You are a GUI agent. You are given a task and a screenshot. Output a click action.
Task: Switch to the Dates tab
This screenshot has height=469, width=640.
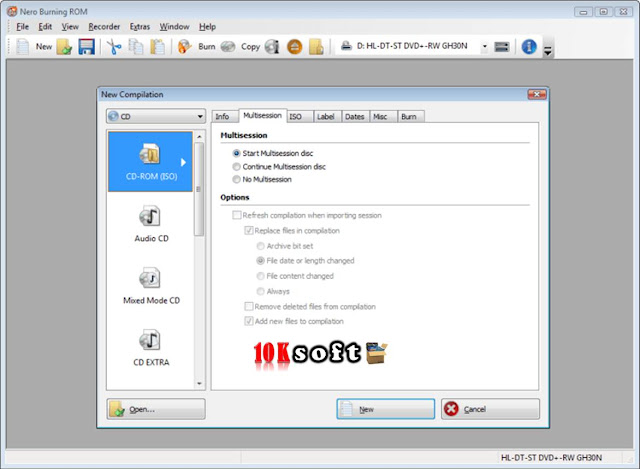pos(354,117)
